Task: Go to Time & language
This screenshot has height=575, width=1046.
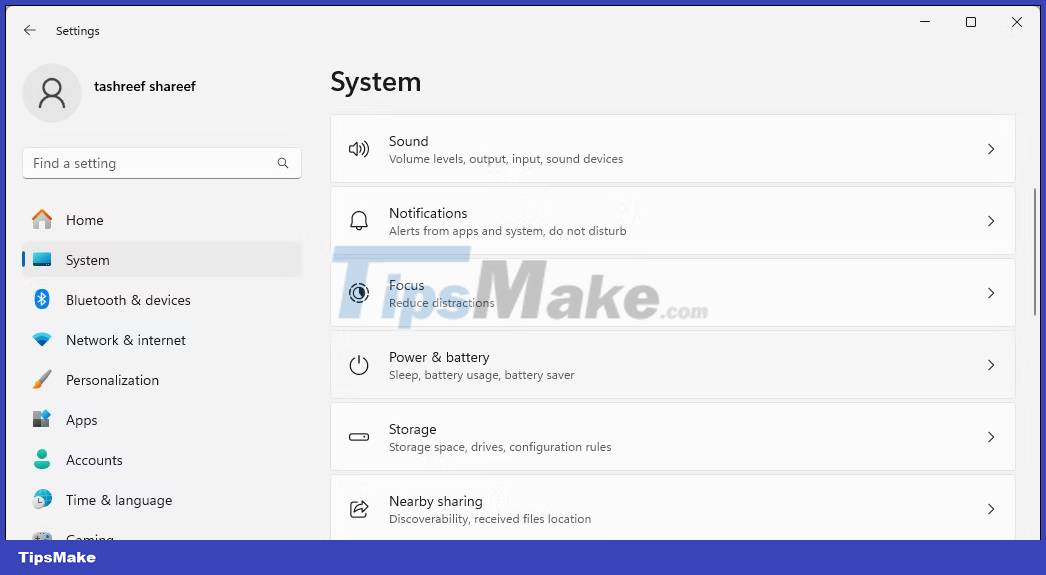Action: [x=162, y=500]
